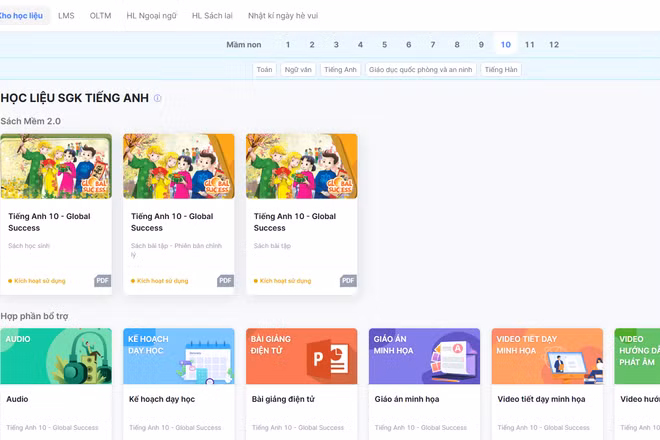Image resolution: width=660 pixels, height=440 pixels.
Task: Click the Hợp phần bổ trợ heading
Action: pyautogui.click(x=35, y=316)
